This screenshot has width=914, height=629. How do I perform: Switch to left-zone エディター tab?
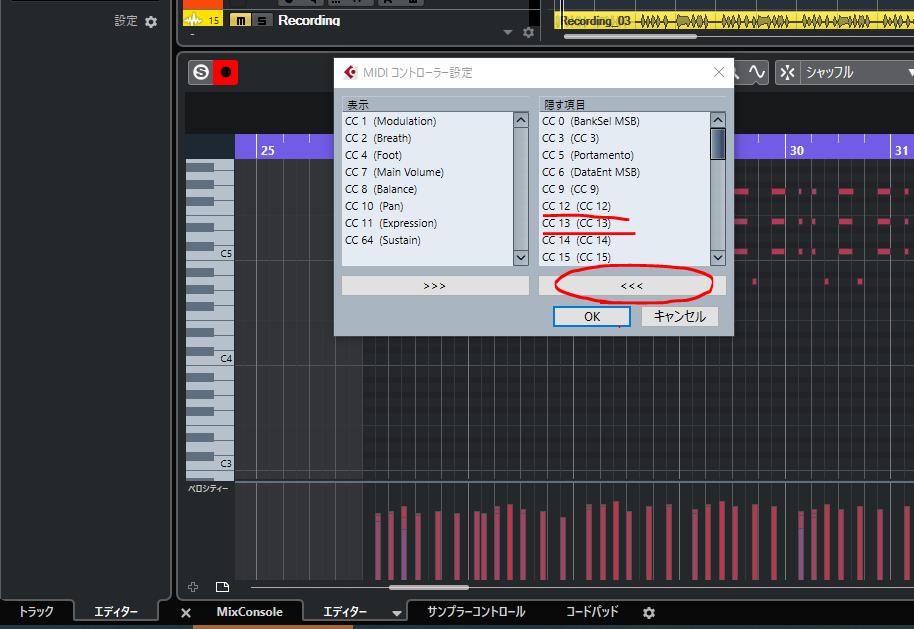(115, 612)
